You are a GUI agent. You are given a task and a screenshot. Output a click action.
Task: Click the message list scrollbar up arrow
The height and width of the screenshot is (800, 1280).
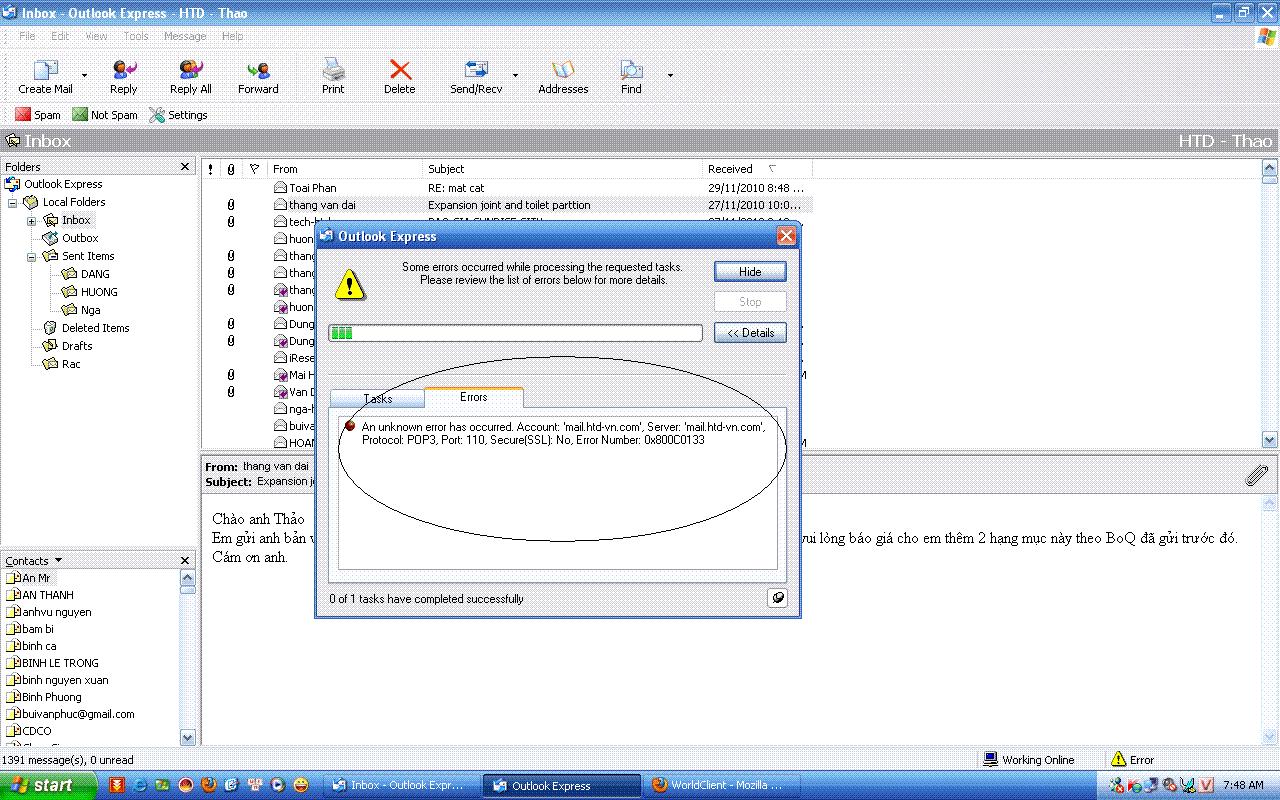(1270, 167)
